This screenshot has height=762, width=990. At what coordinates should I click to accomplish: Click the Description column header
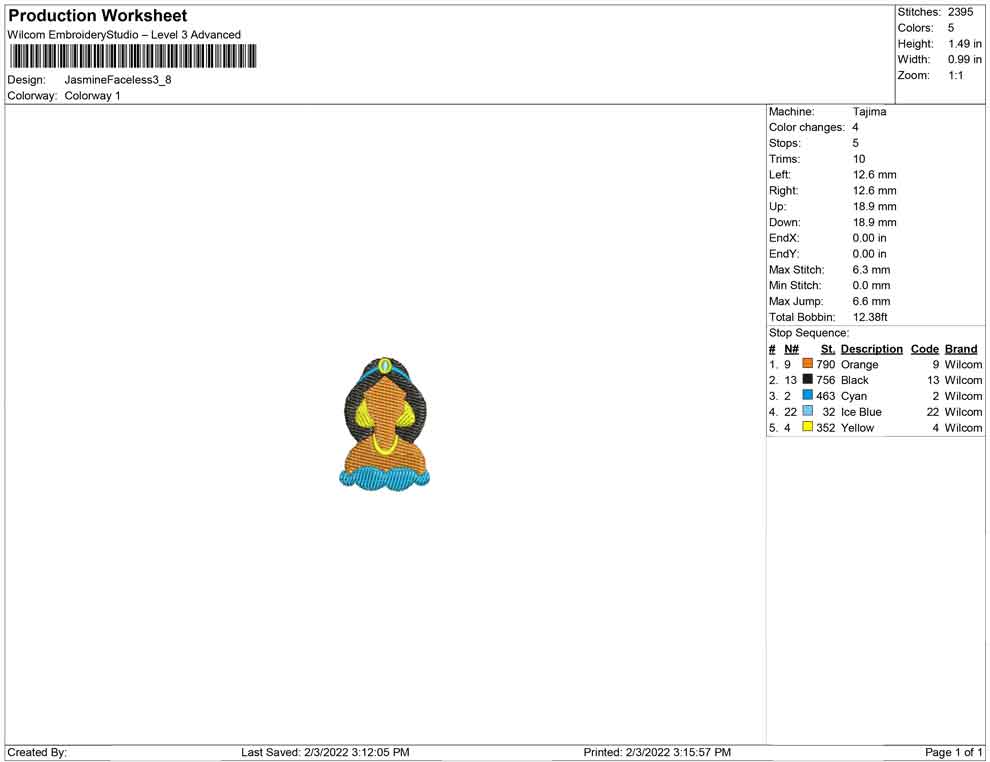pos(872,349)
